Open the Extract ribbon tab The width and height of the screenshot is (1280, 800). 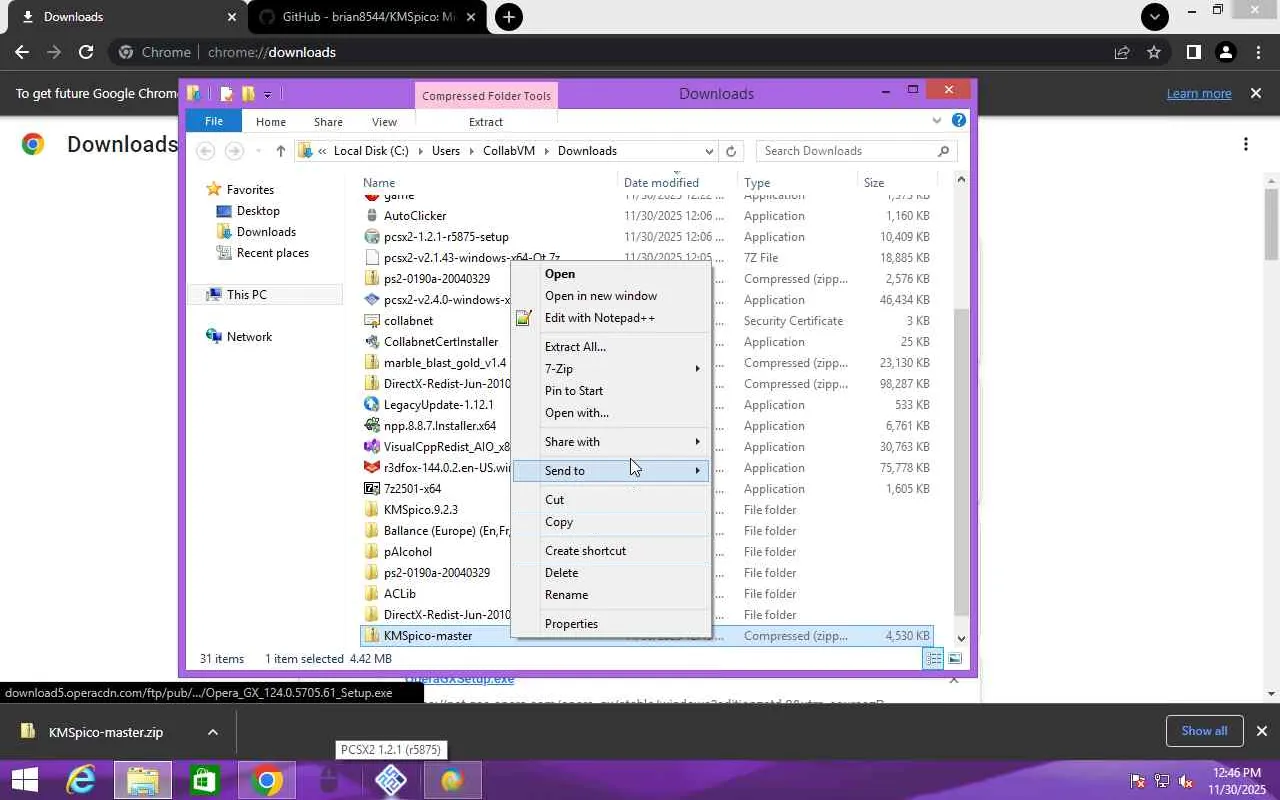click(485, 122)
